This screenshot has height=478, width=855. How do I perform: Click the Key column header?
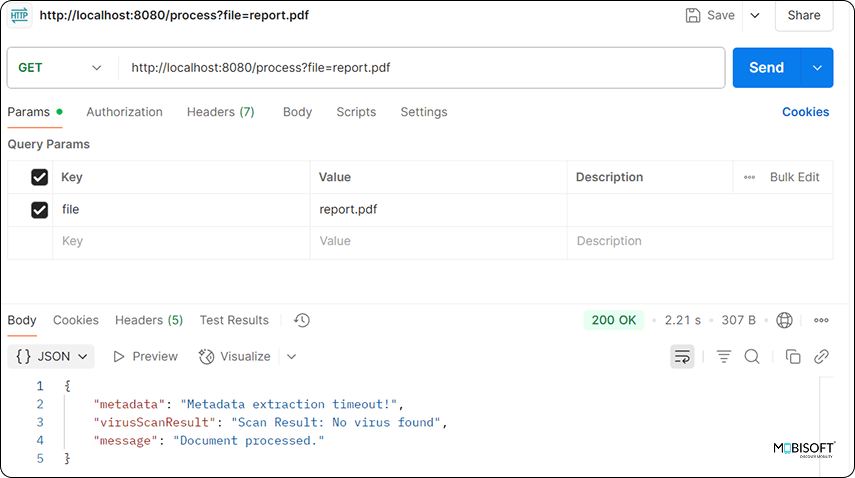[71, 177]
